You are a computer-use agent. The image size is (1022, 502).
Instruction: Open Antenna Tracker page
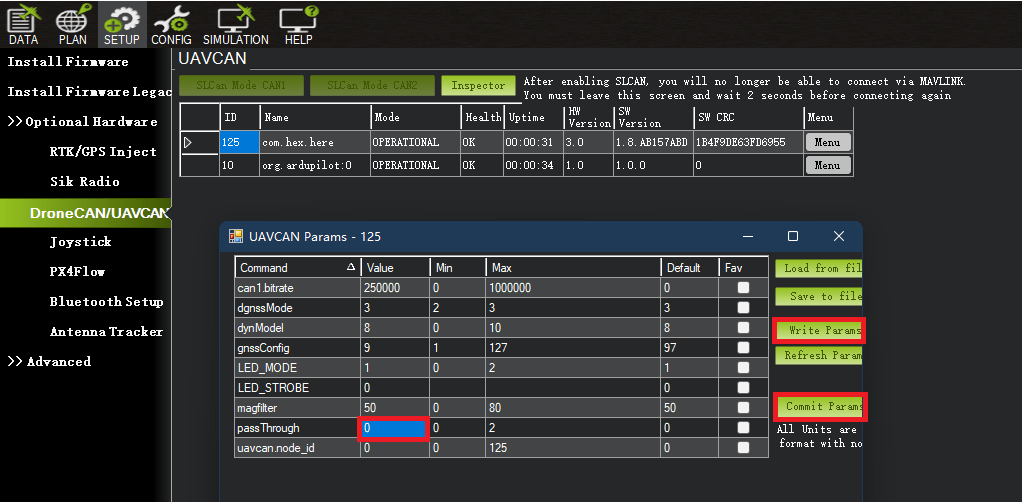[x=106, y=332]
